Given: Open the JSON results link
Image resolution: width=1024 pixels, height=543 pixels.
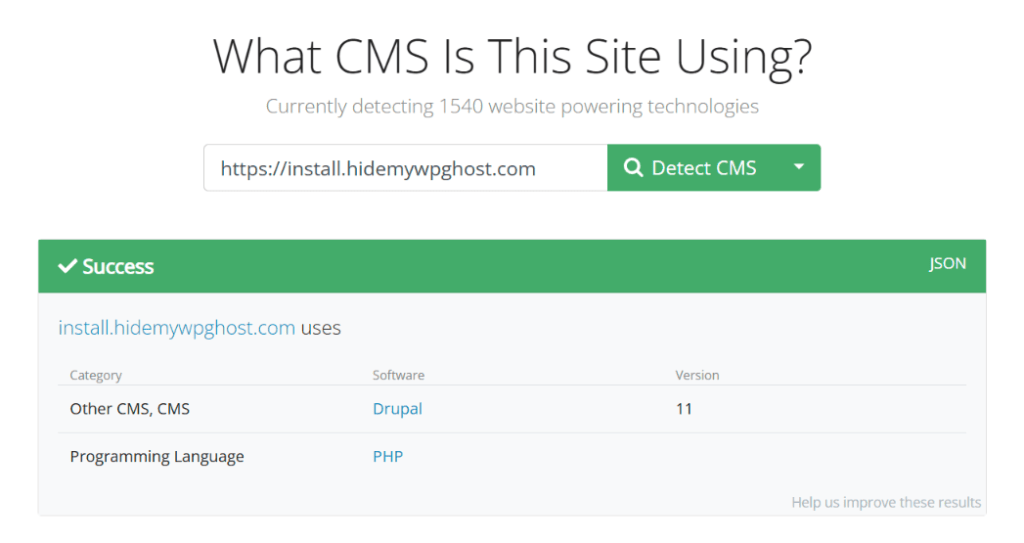Looking at the screenshot, I should 947,264.
